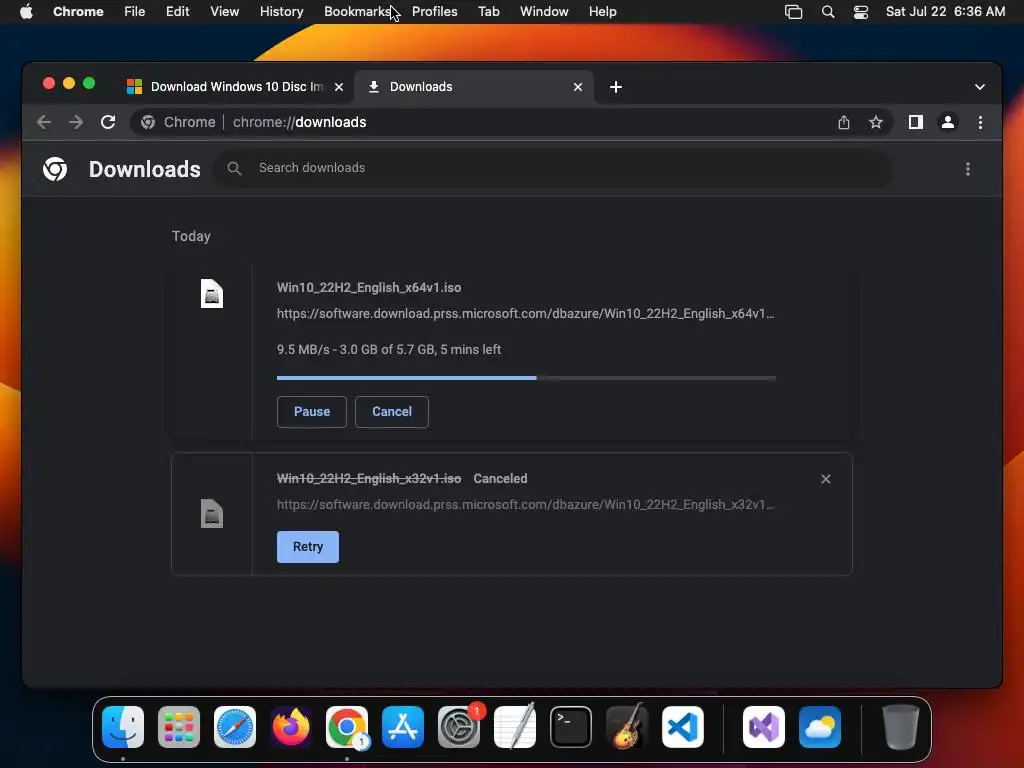The image size is (1024, 768).
Task: Click the 'Today' date heading
Action: [191, 236]
